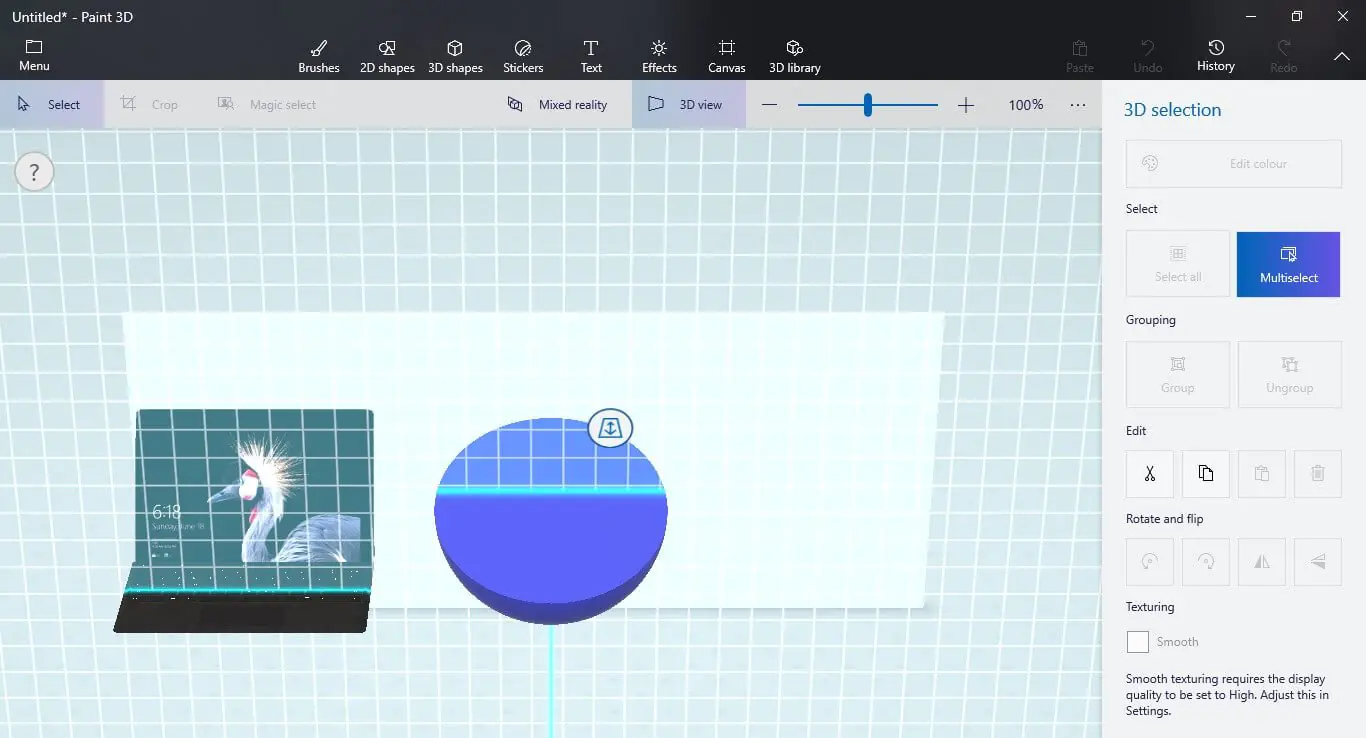Open the Effects panel

659,56
